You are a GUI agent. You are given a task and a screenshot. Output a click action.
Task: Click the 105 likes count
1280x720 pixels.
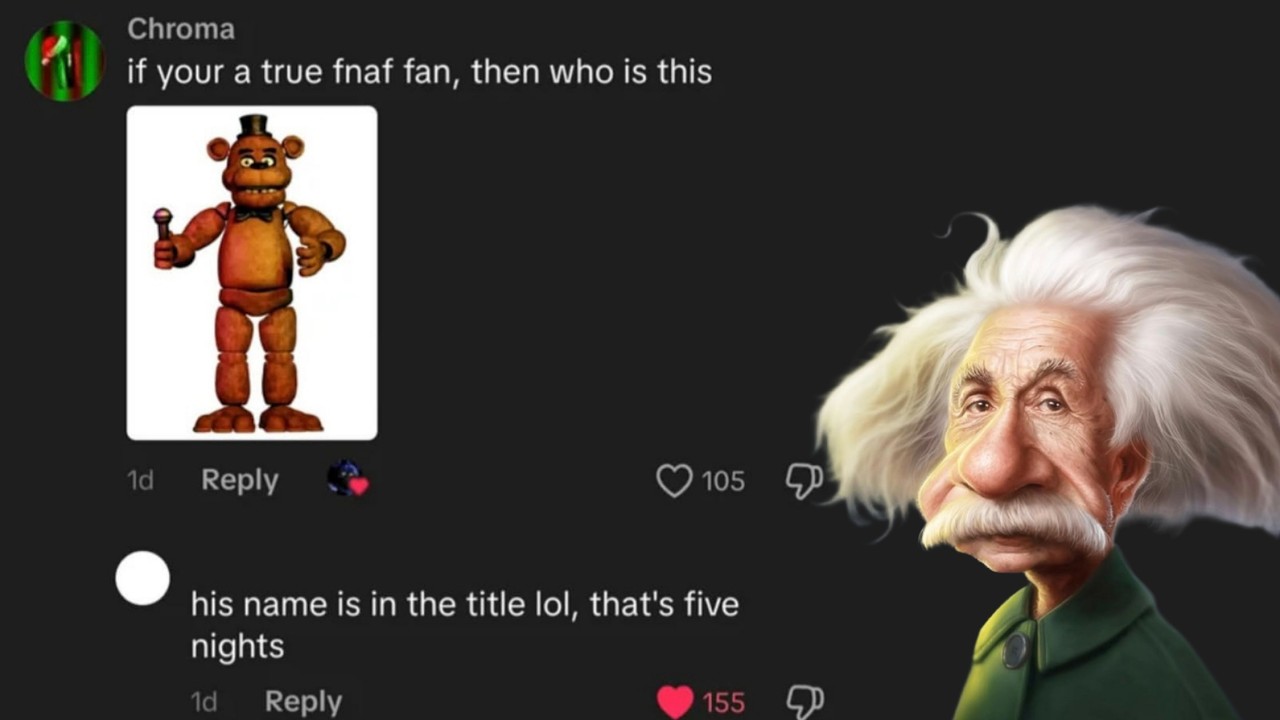(723, 481)
